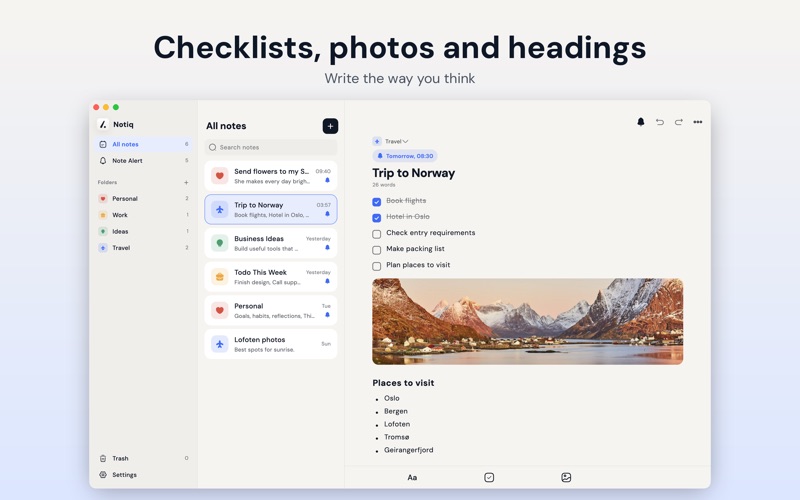Check the Make packing list box
The height and width of the screenshot is (500, 800).
377,250
